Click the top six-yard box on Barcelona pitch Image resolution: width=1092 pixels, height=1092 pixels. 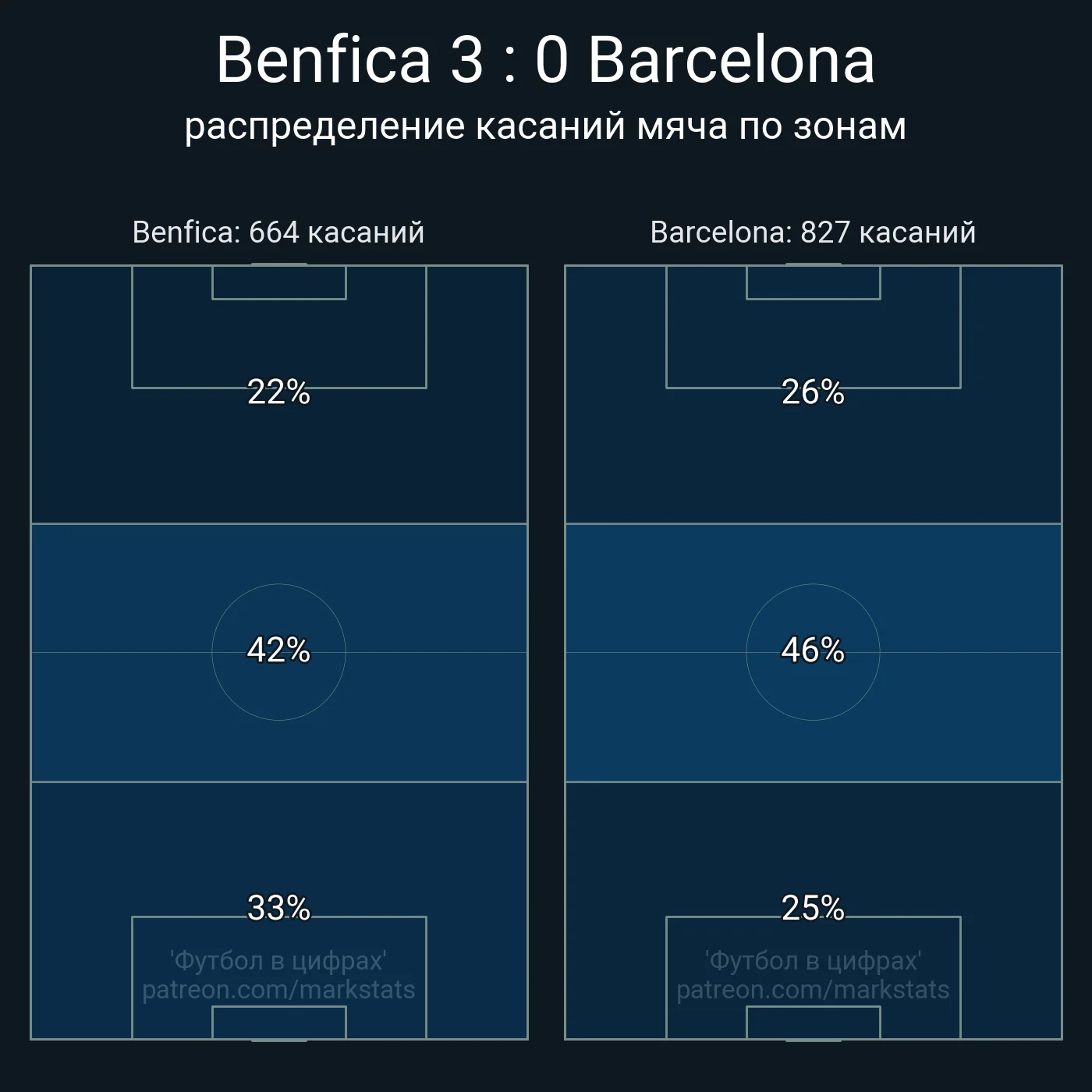[x=813, y=282]
